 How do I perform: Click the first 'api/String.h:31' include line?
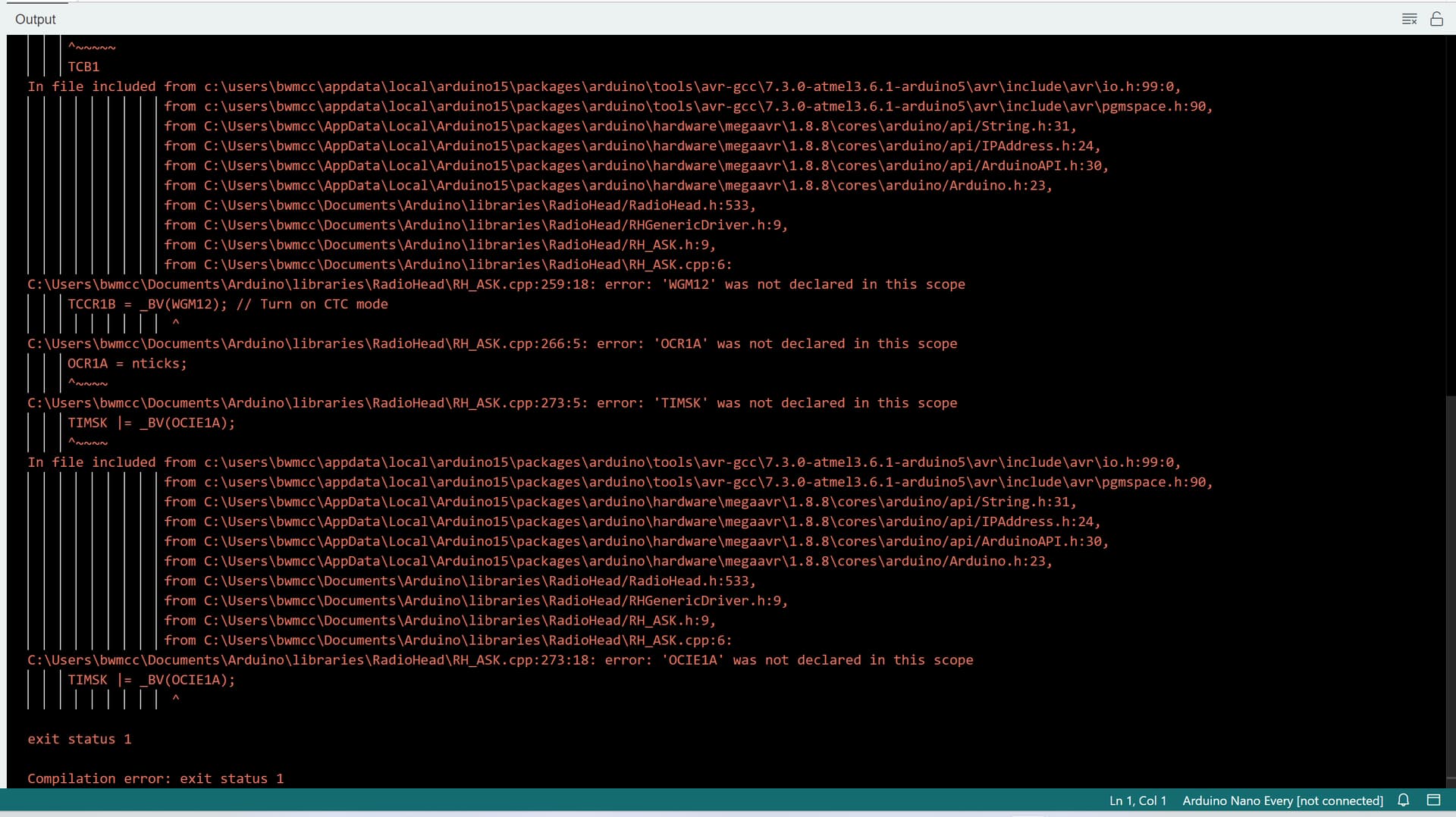(620, 126)
